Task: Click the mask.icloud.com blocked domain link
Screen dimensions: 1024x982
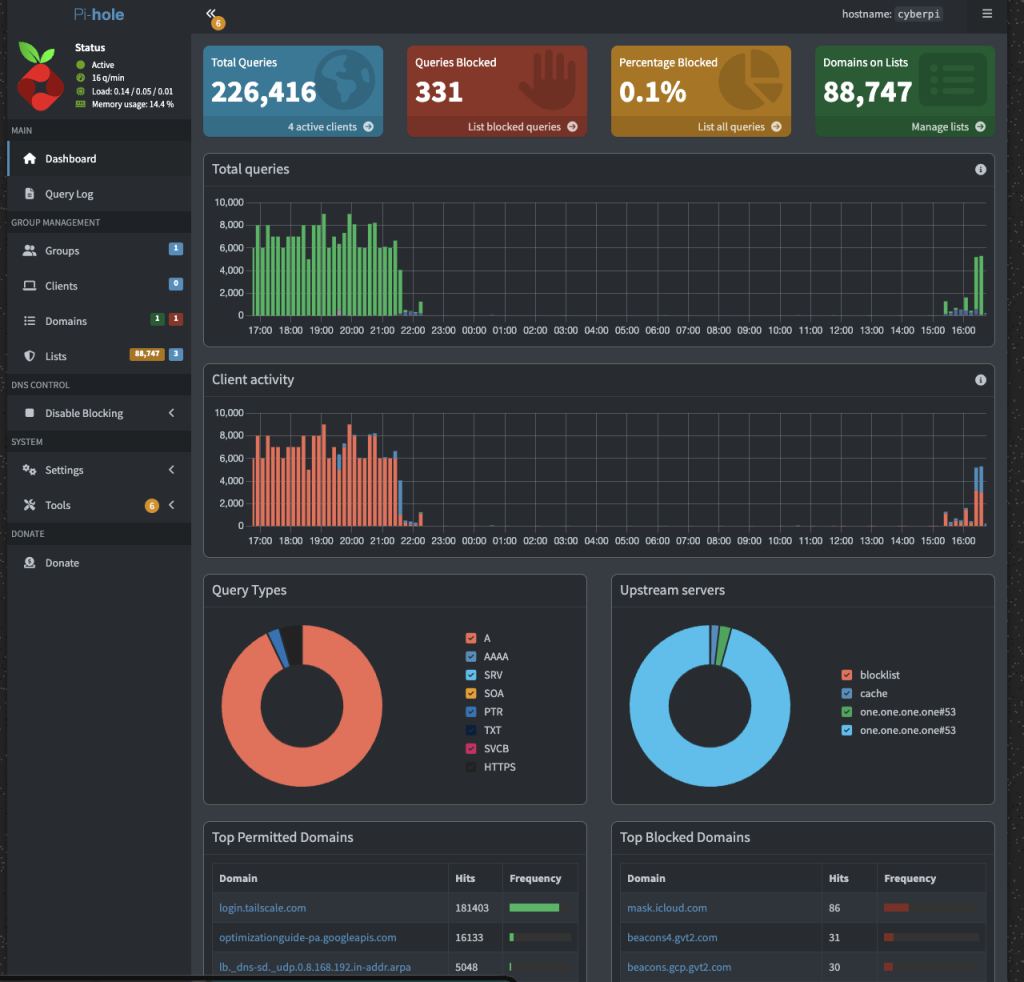Action: click(x=667, y=908)
